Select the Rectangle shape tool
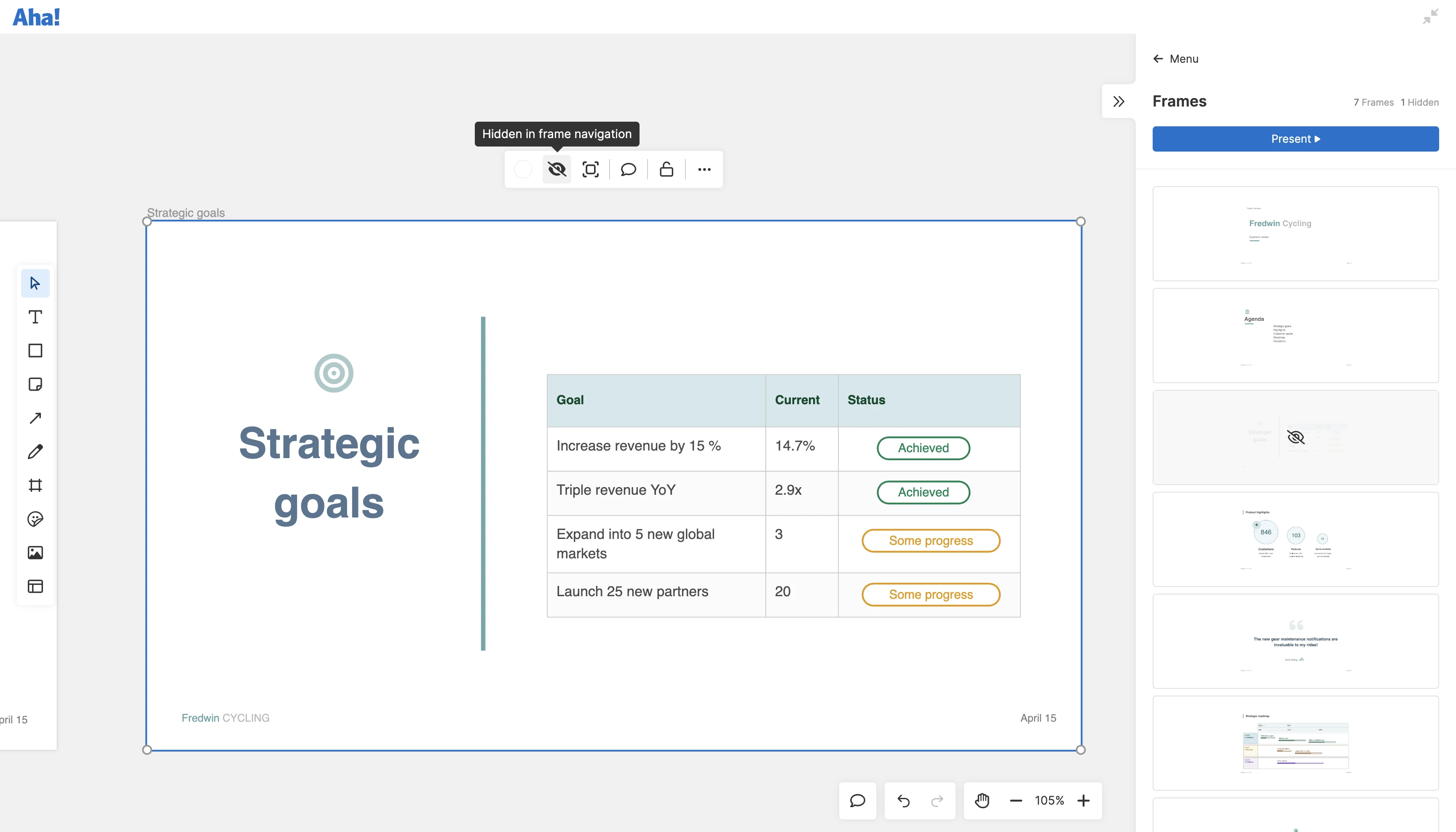The image size is (1456, 832). pos(35,350)
